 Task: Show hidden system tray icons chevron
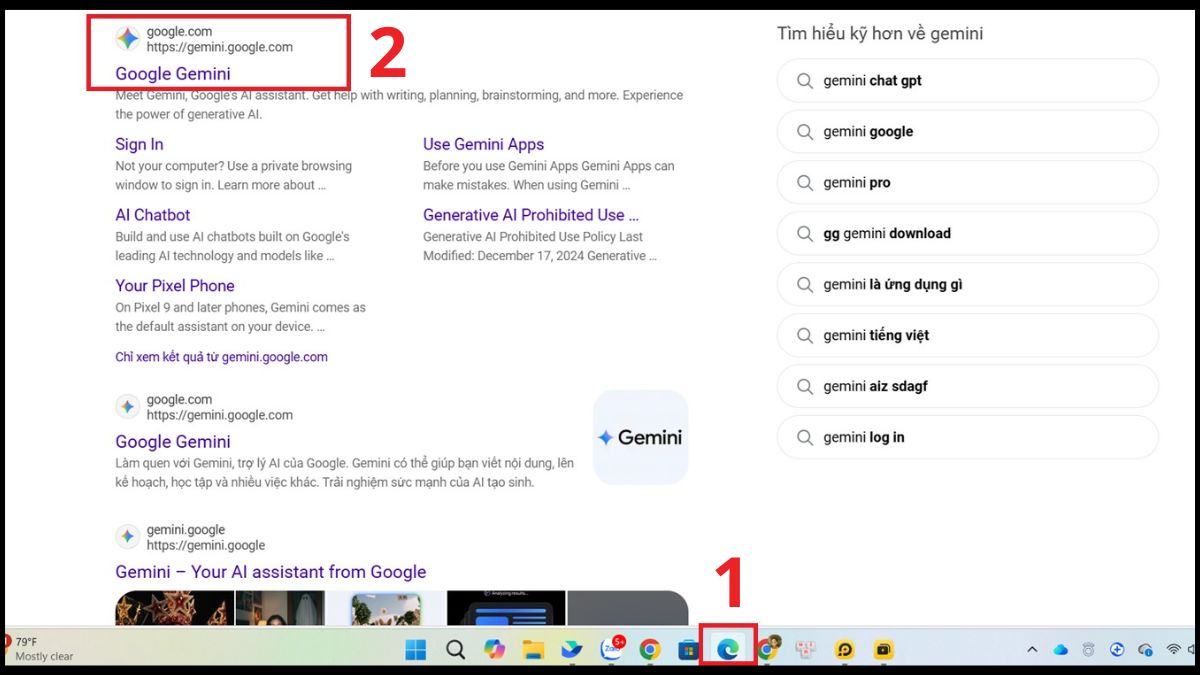[1032, 650]
